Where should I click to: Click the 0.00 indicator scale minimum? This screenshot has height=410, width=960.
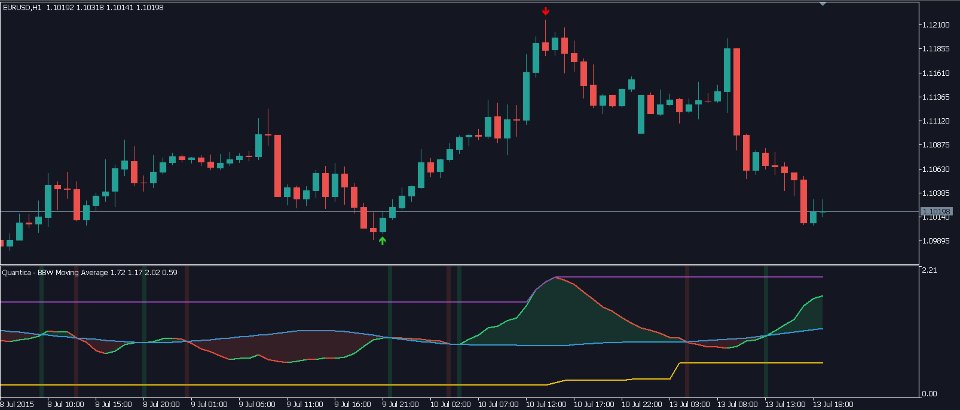[929, 393]
